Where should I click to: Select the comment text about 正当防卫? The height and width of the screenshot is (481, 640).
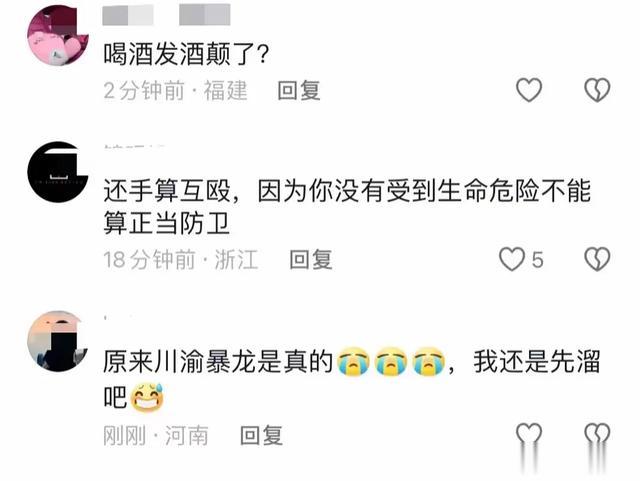click(347, 207)
